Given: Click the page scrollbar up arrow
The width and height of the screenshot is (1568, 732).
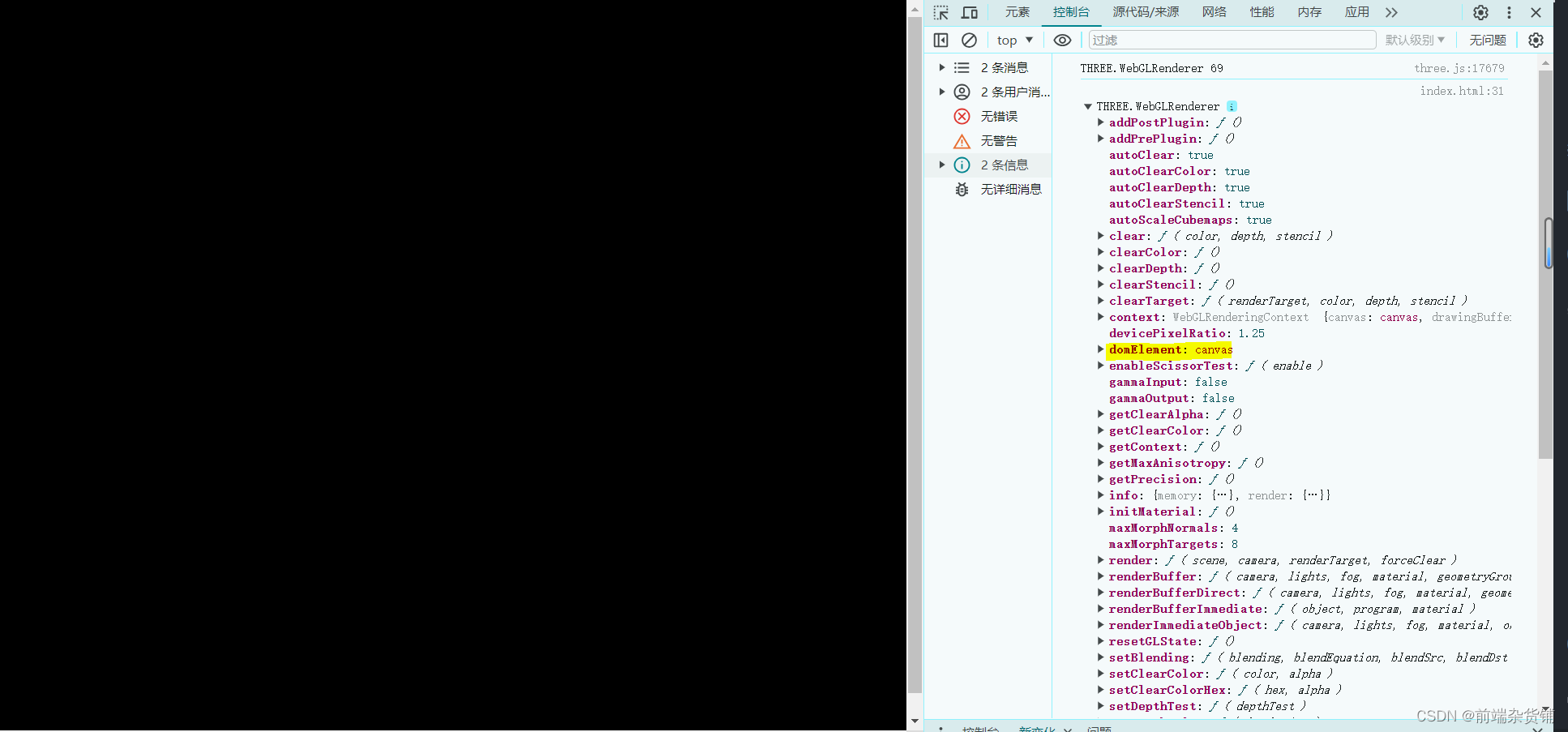Looking at the screenshot, I should coord(915,11).
